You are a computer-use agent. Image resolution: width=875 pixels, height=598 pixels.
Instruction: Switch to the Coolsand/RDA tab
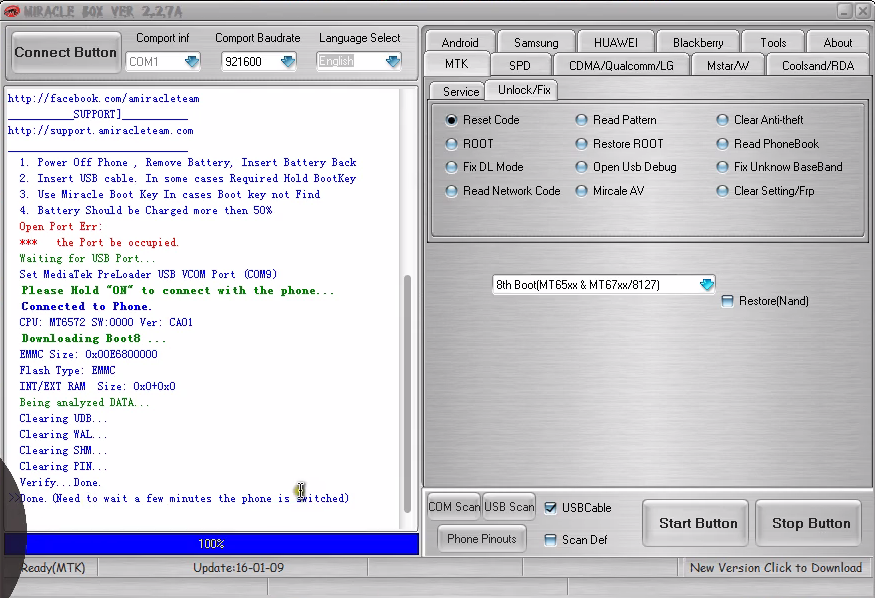(x=818, y=65)
